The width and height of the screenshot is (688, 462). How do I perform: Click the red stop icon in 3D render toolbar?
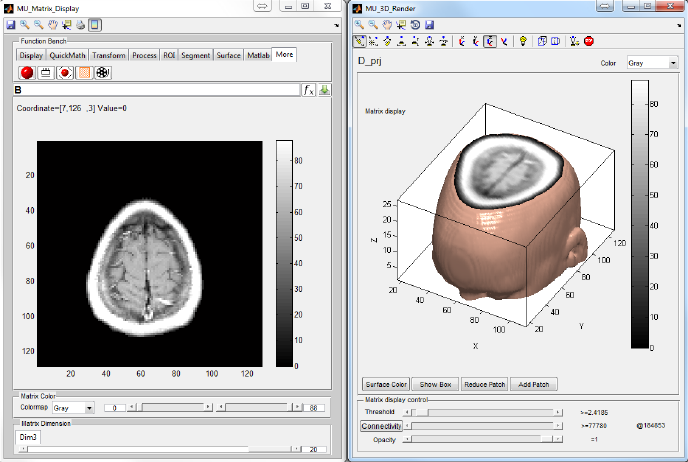coord(589,41)
